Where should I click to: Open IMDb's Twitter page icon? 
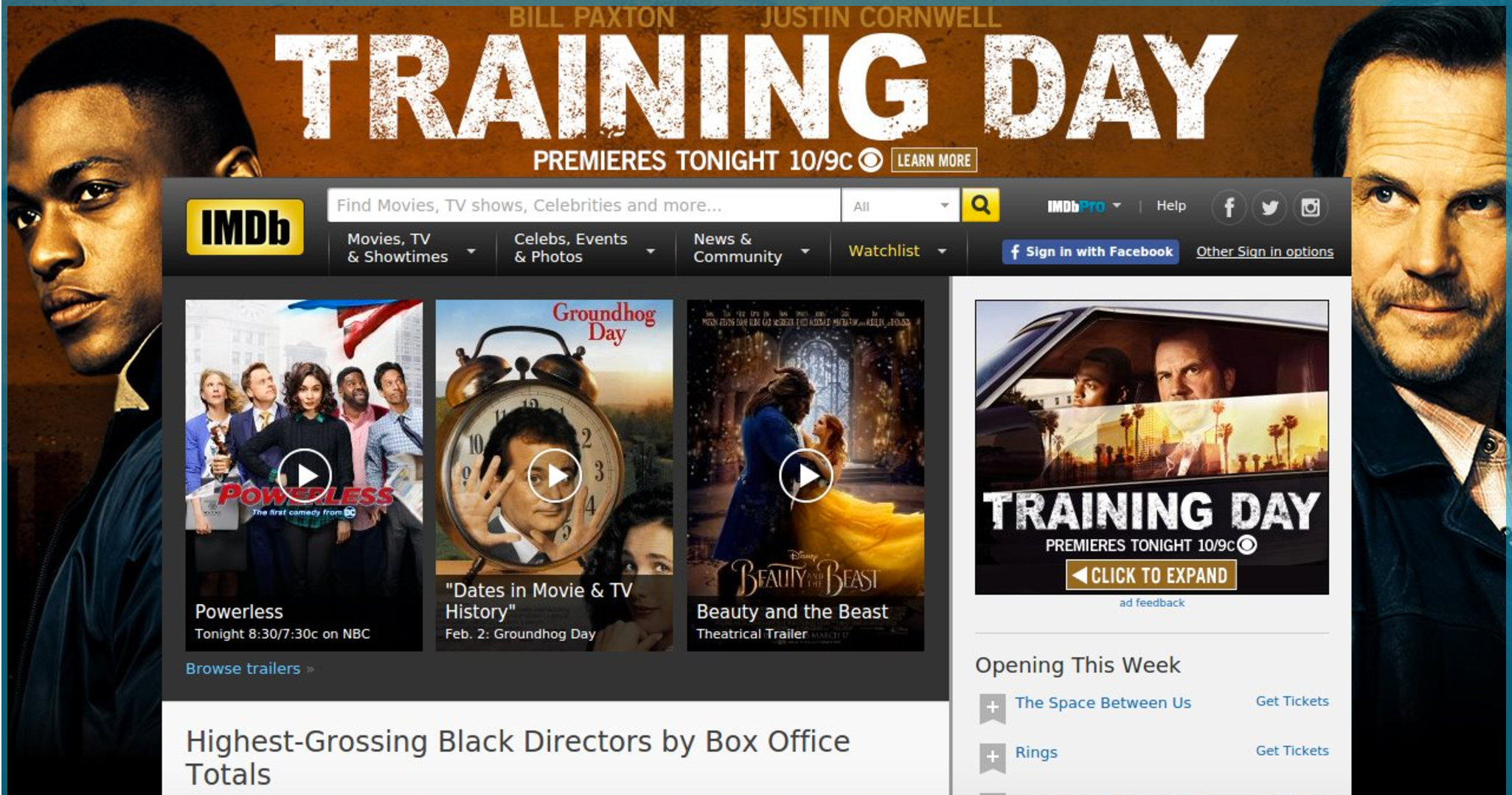click(1269, 207)
